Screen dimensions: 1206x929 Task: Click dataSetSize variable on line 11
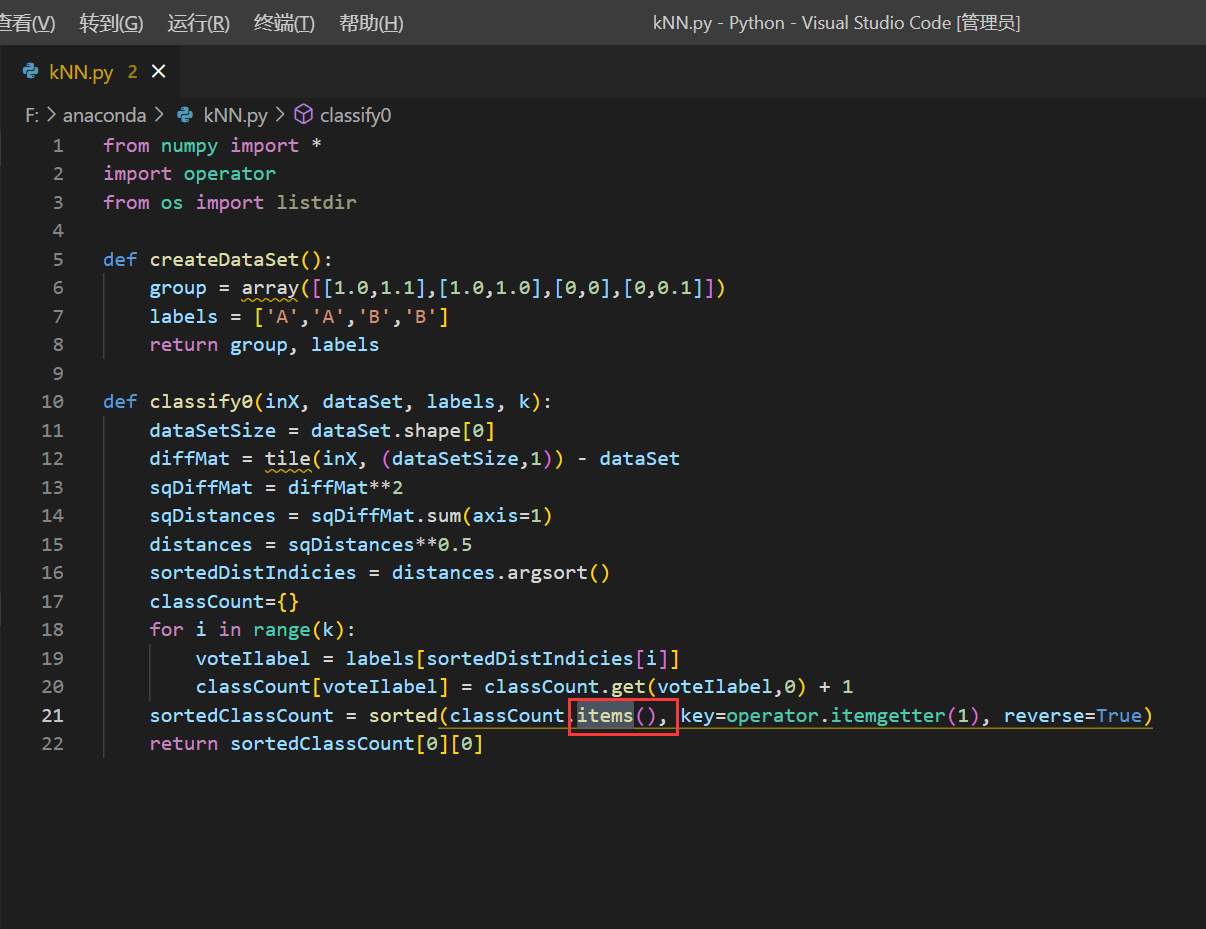(x=212, y=431)
